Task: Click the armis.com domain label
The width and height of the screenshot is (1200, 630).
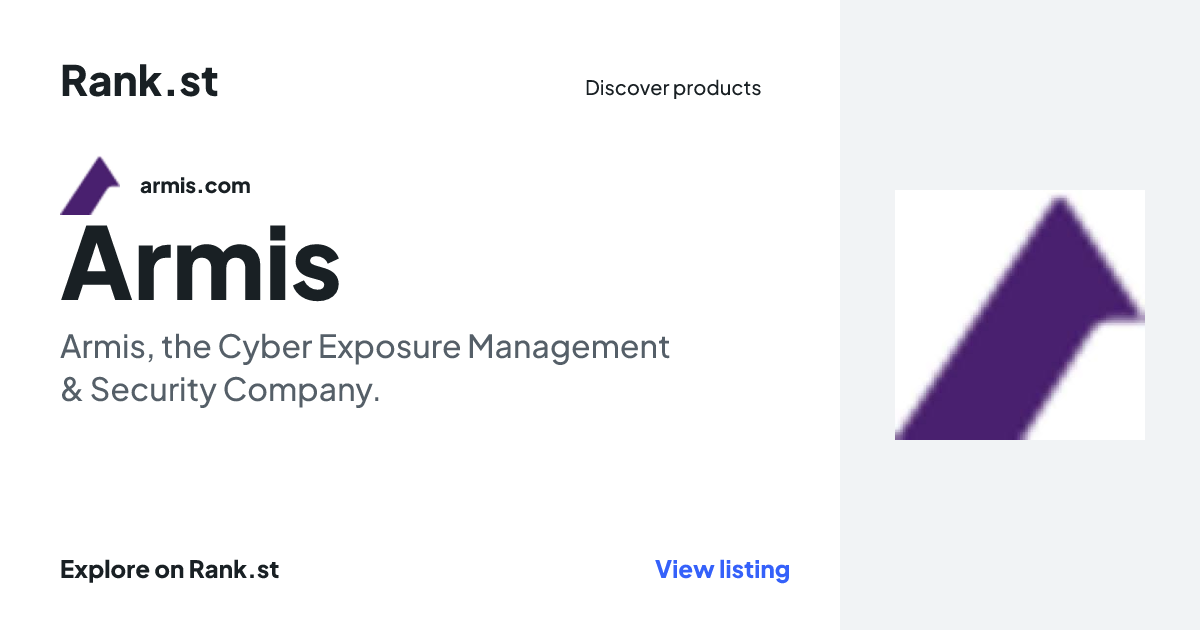Action: click(x=195, y=185)
